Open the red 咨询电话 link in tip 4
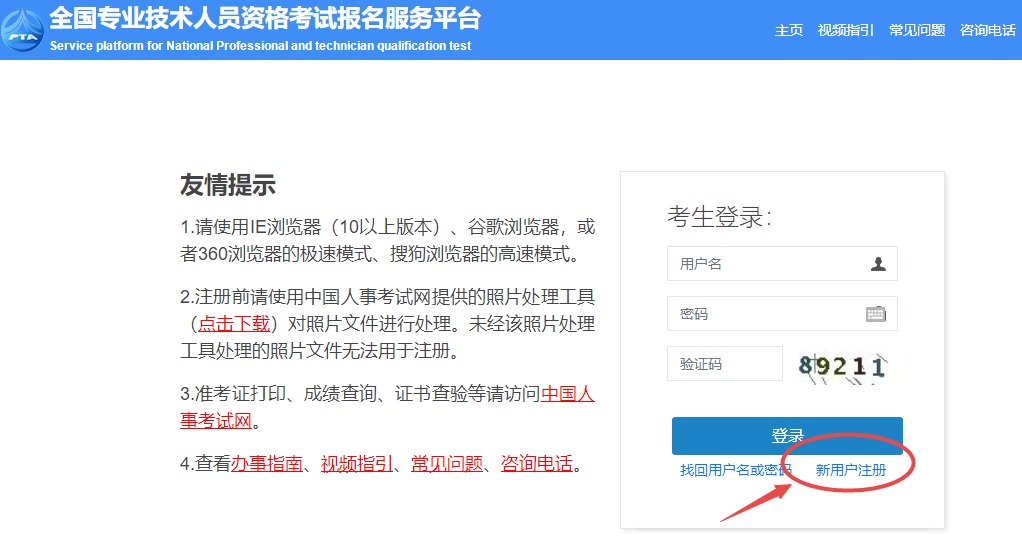The height and width of the screenshot is (536, 1022). [x=536, y=464]
